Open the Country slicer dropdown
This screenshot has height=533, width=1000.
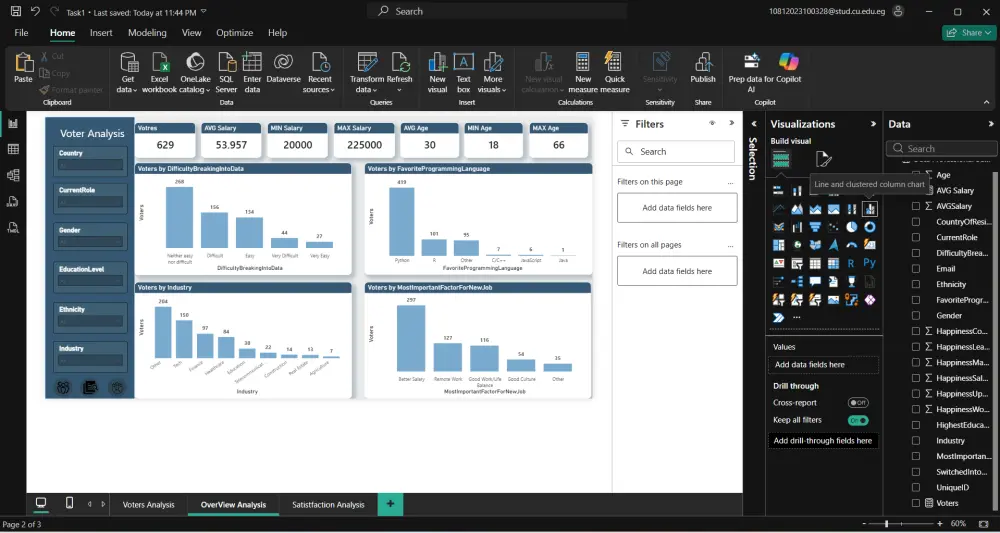point(91,166)
